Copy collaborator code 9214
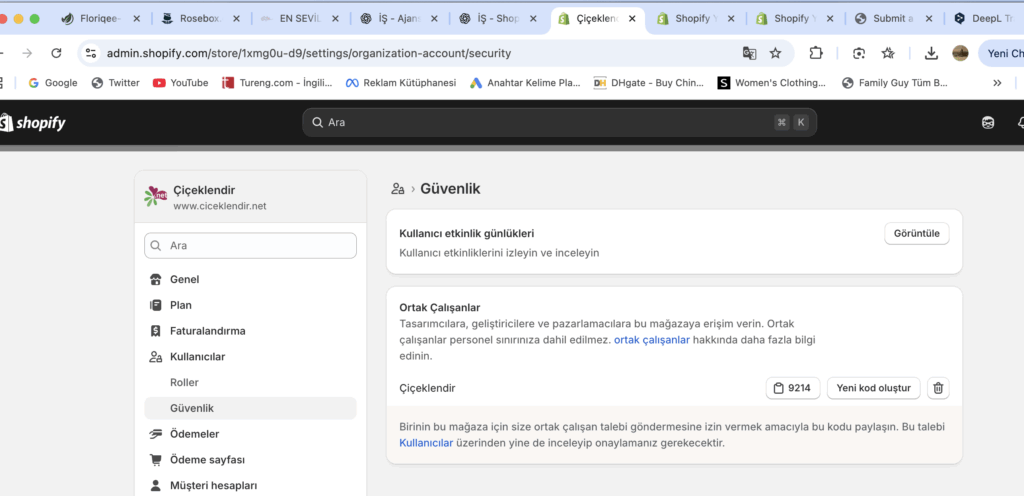 click(x=793, y=388)
